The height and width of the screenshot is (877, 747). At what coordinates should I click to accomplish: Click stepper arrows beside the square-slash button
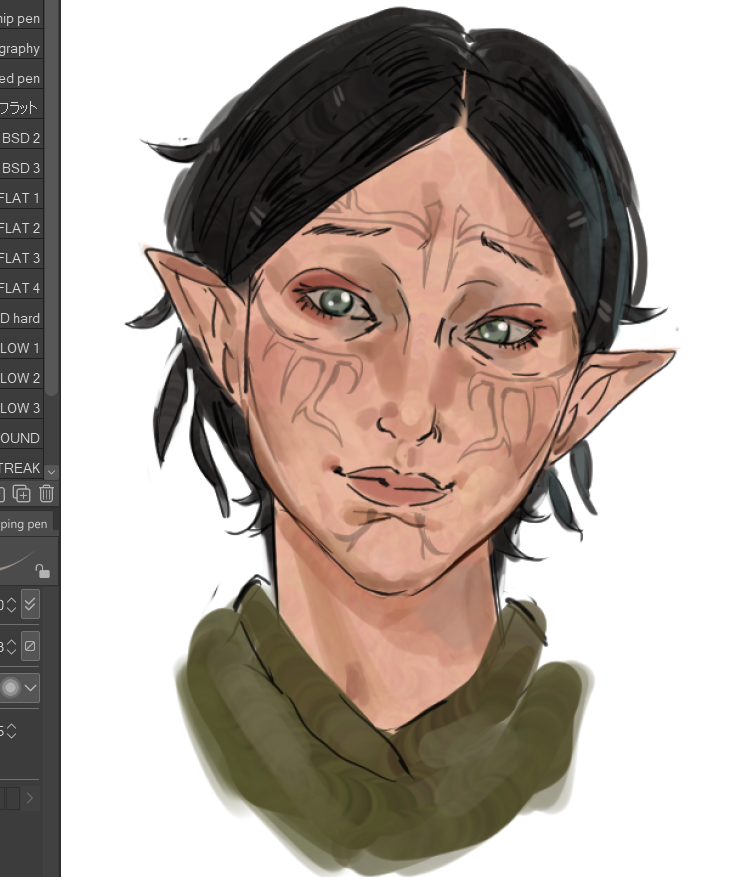[11, 647]
